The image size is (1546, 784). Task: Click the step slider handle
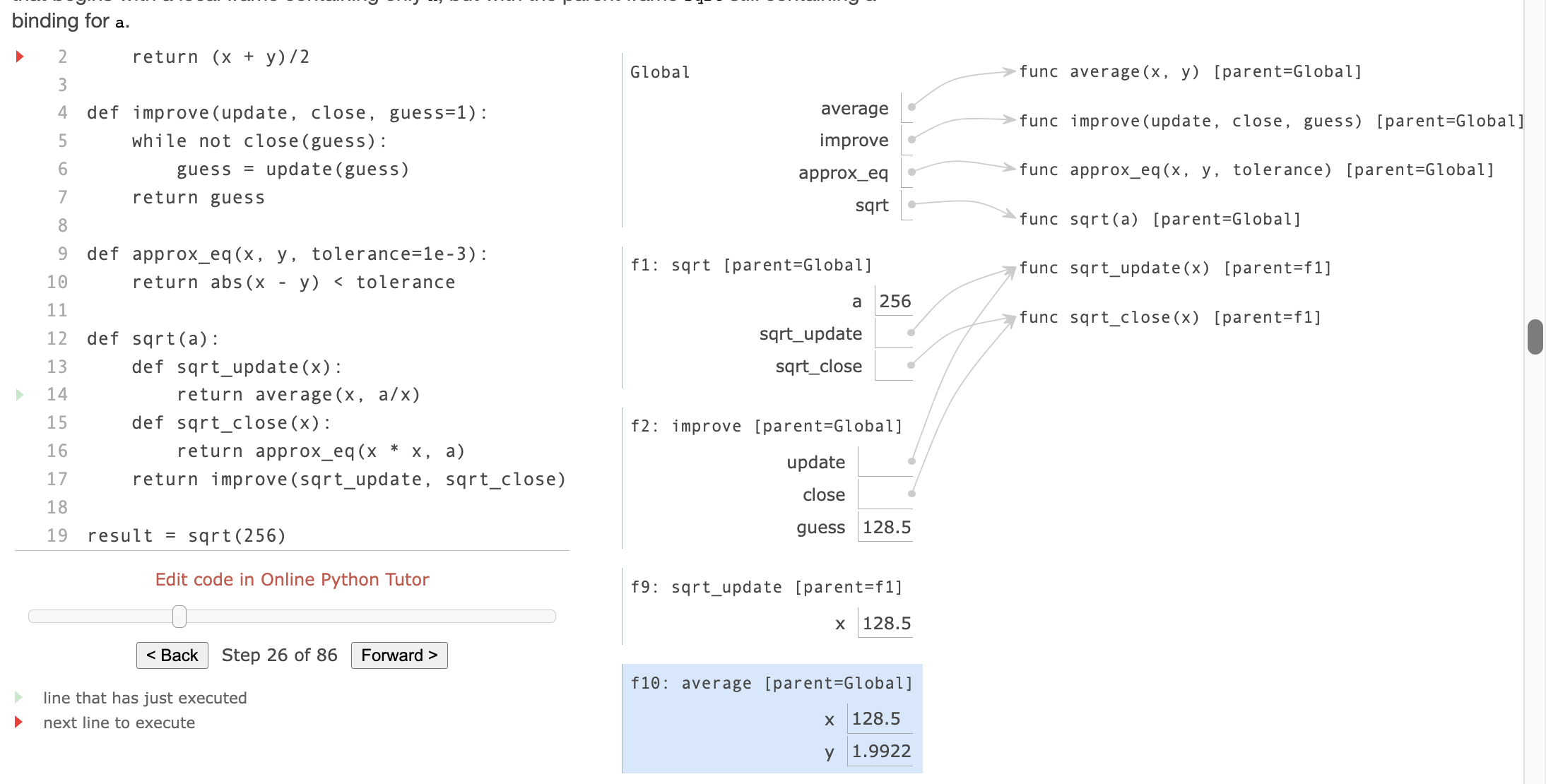(179, 617)
